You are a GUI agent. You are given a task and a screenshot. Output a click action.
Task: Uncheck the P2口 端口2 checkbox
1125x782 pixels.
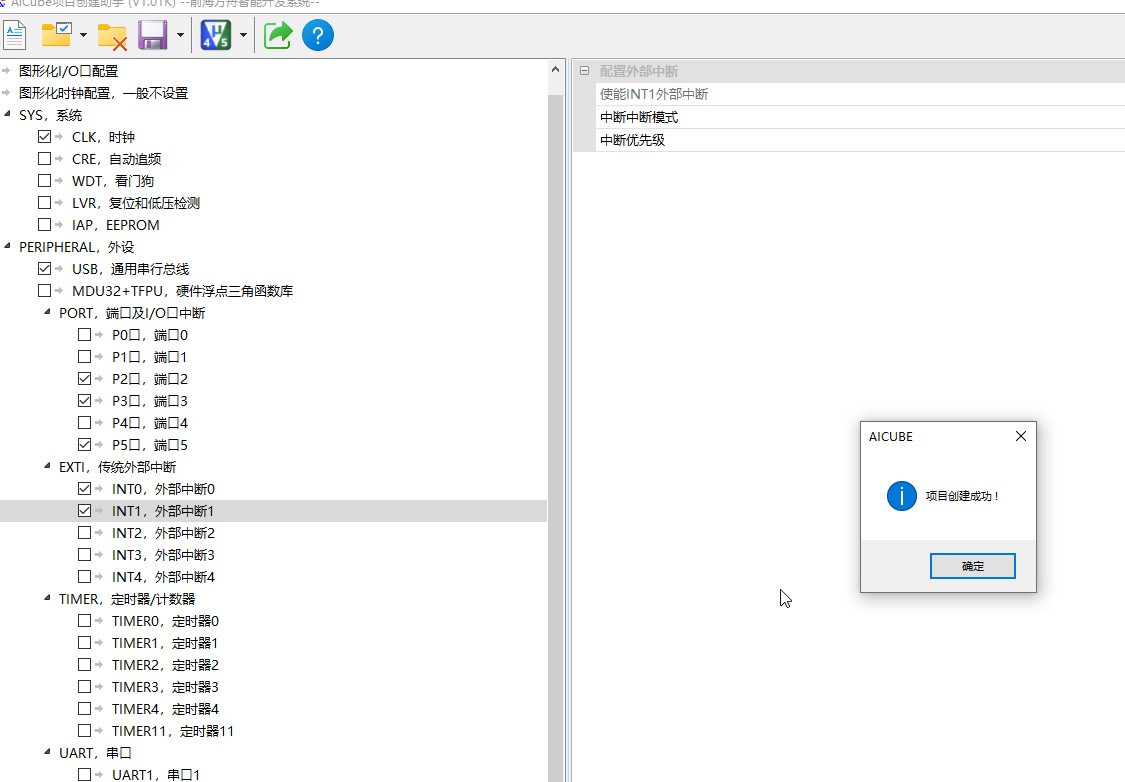tap(85, 378)
